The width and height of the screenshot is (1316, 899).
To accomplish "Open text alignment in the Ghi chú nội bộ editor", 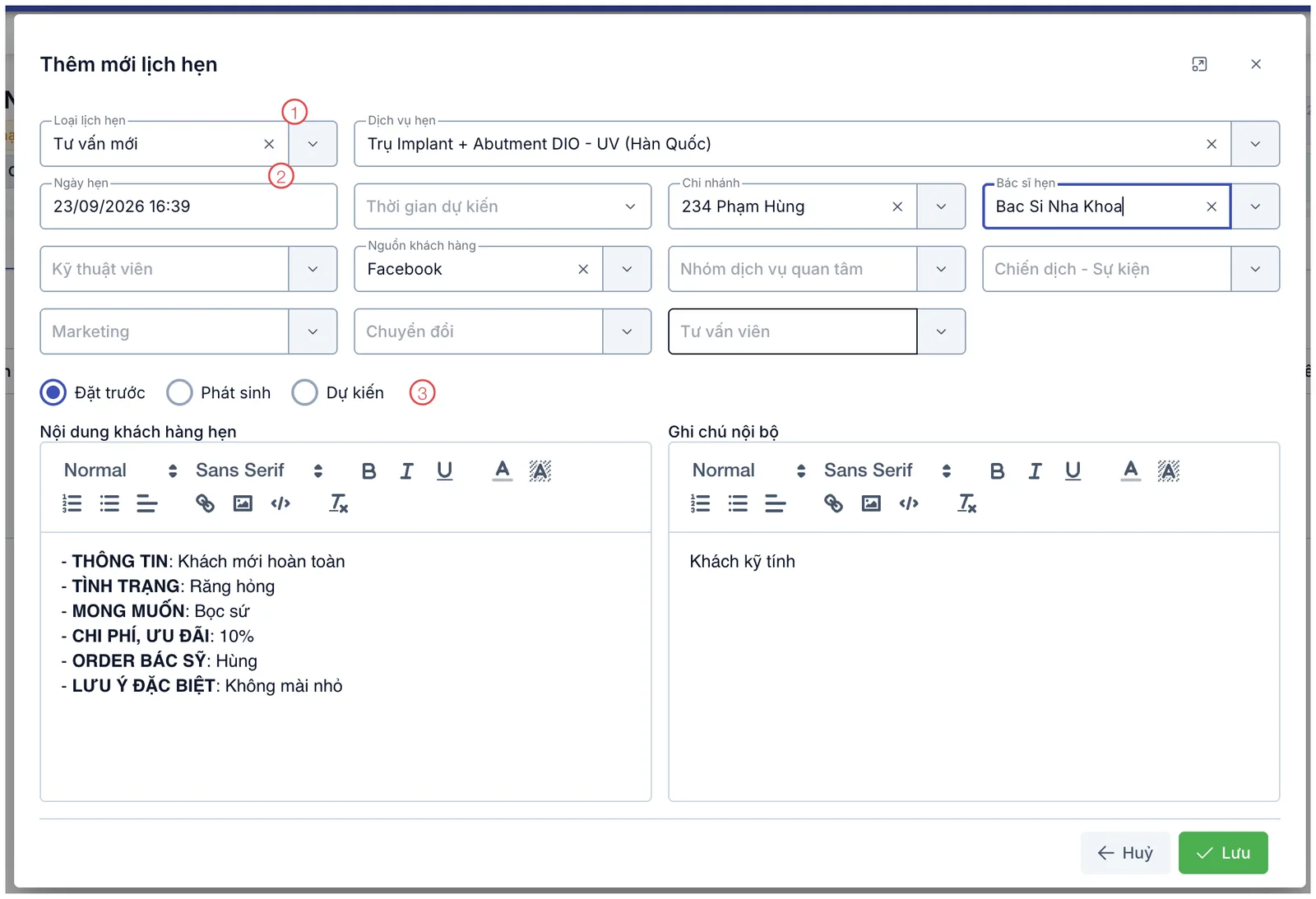I will coord(776,503).
